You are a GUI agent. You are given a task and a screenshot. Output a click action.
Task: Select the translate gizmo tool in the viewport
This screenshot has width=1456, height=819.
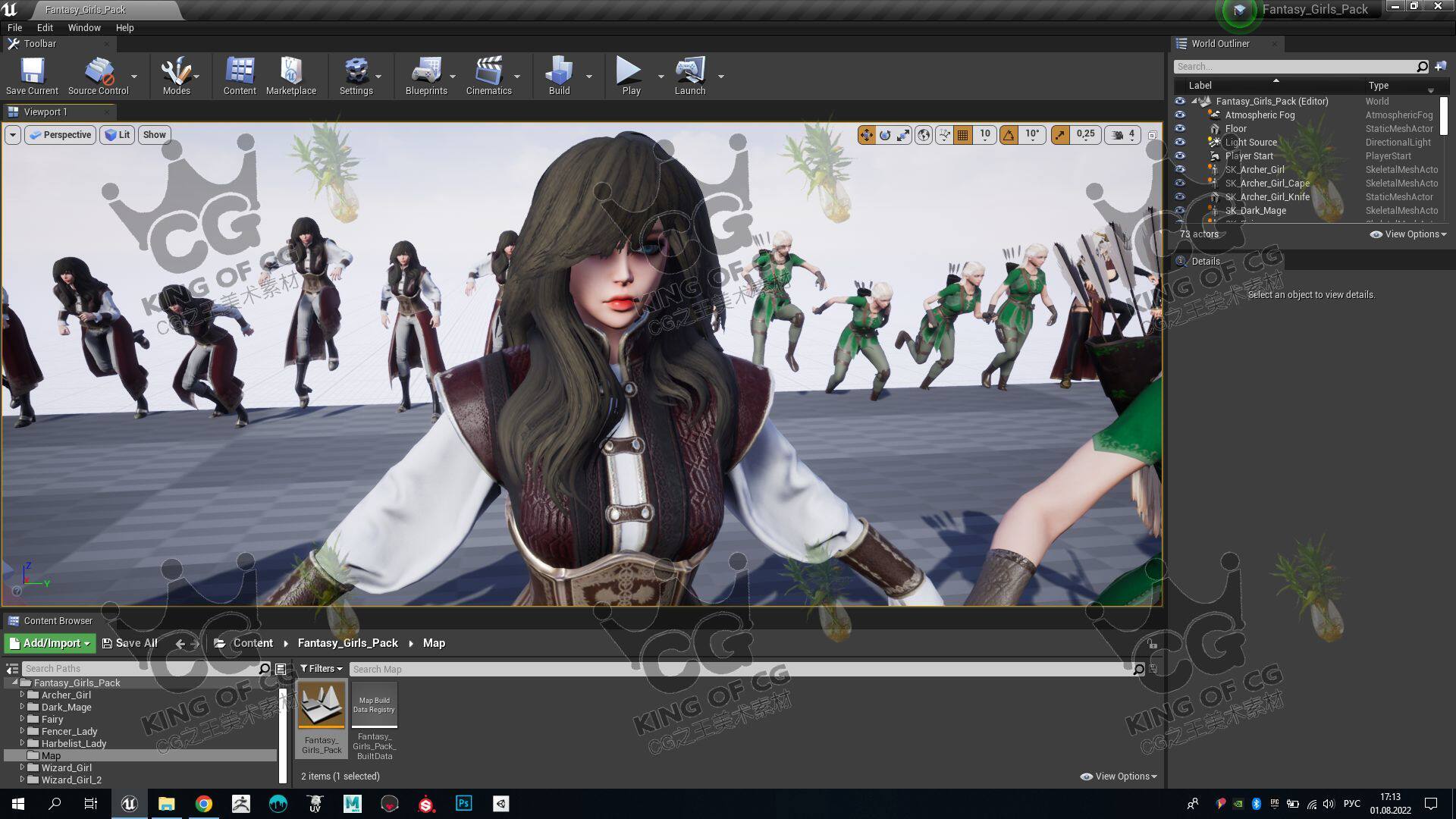(x=866, y=135)
